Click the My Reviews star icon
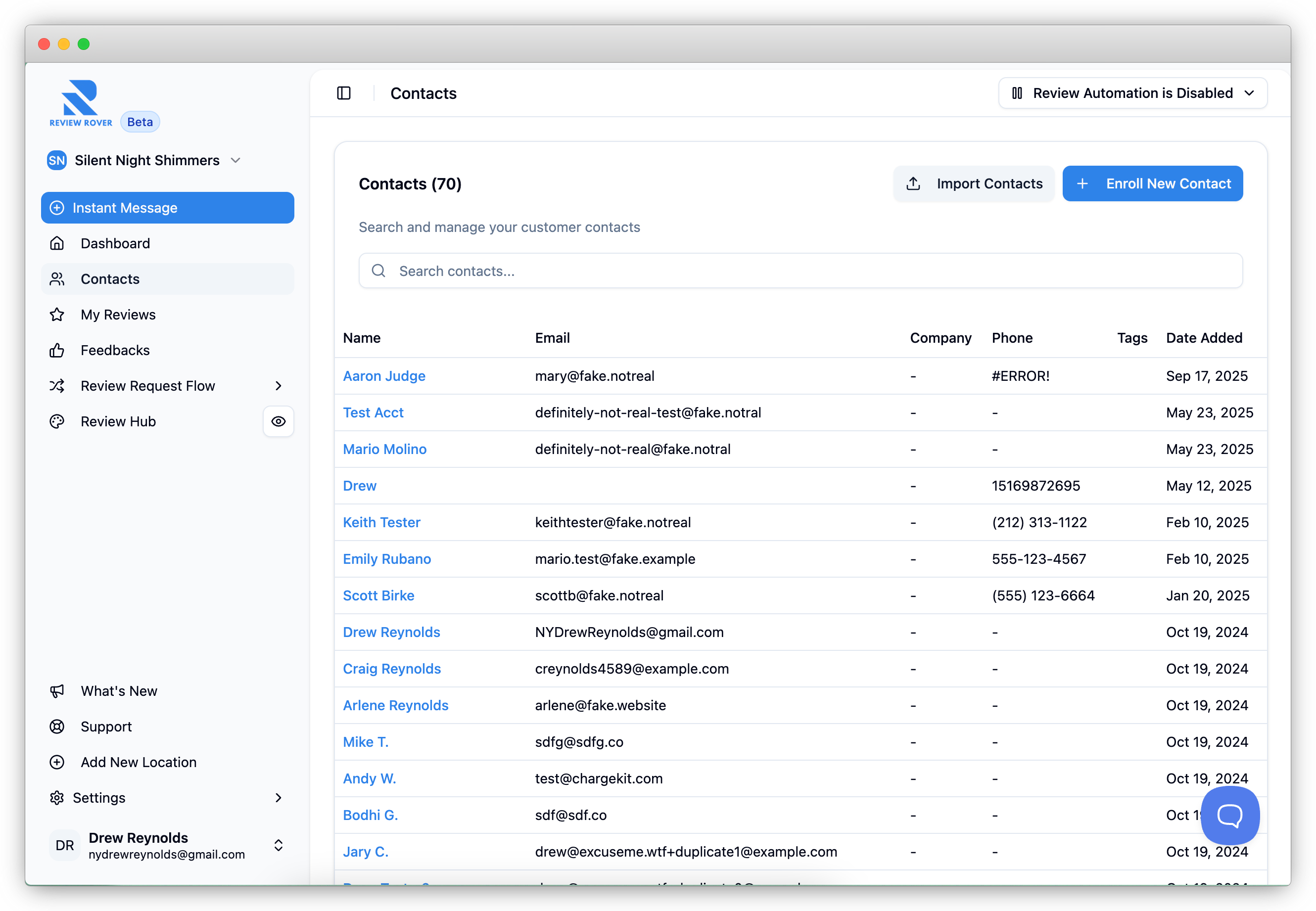 [x=57, y=315]
